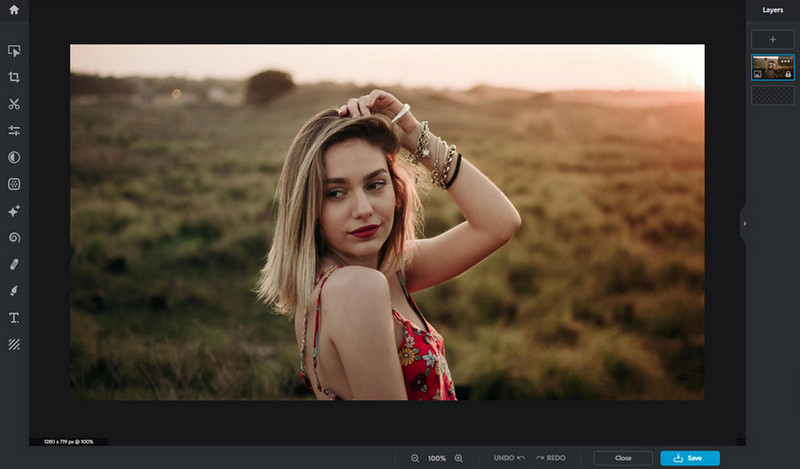
Task: Open the Effect tool
Action: point(14,184)
